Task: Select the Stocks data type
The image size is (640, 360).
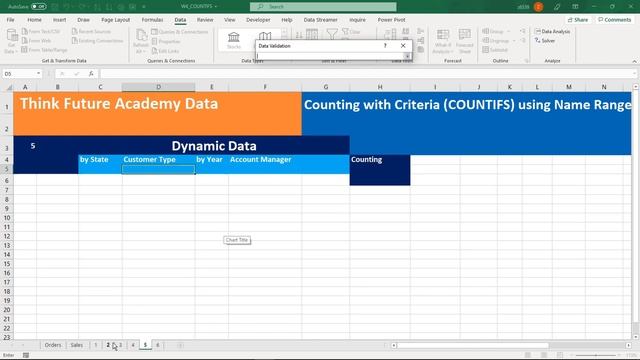Action: click(234, 40)
